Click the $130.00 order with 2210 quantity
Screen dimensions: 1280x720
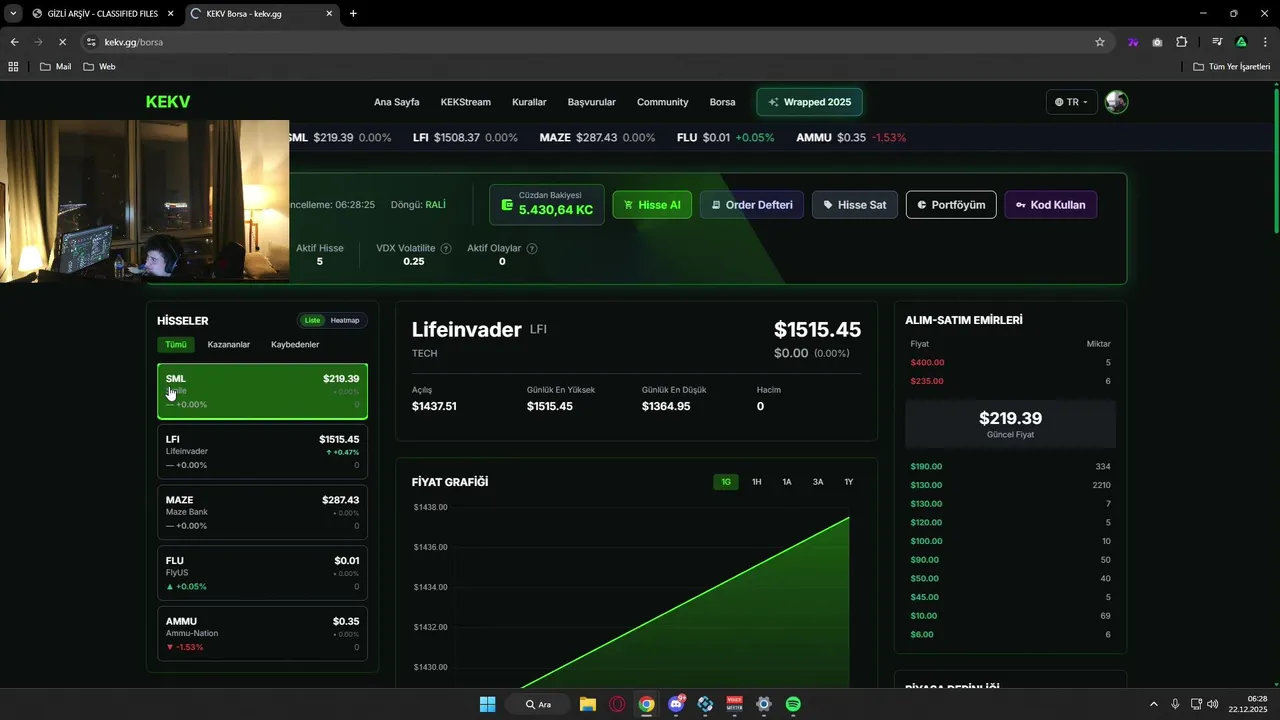pyautogui.click(x=1010, y=485)
